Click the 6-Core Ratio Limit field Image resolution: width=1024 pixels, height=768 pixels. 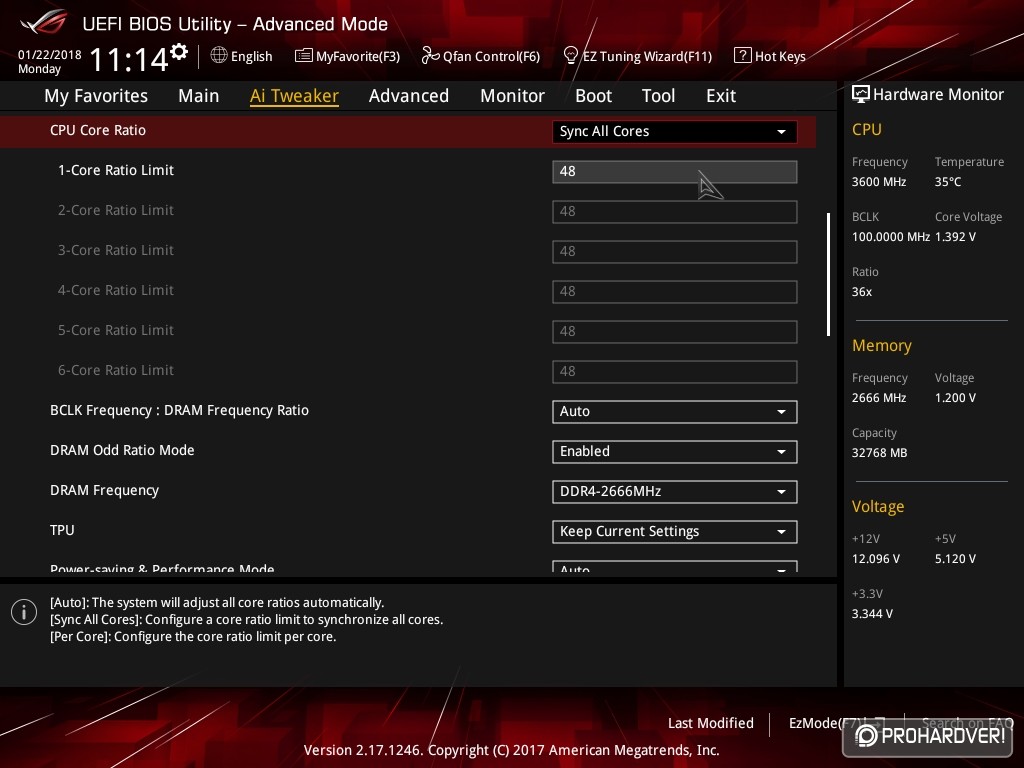click(674, 372)
